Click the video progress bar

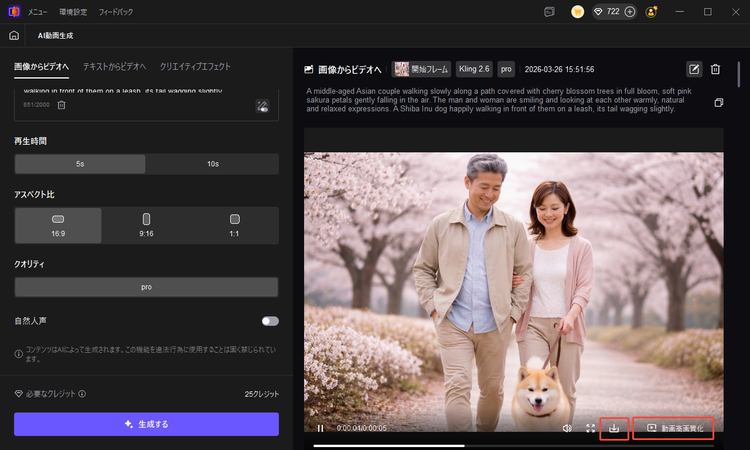[513, 446]
